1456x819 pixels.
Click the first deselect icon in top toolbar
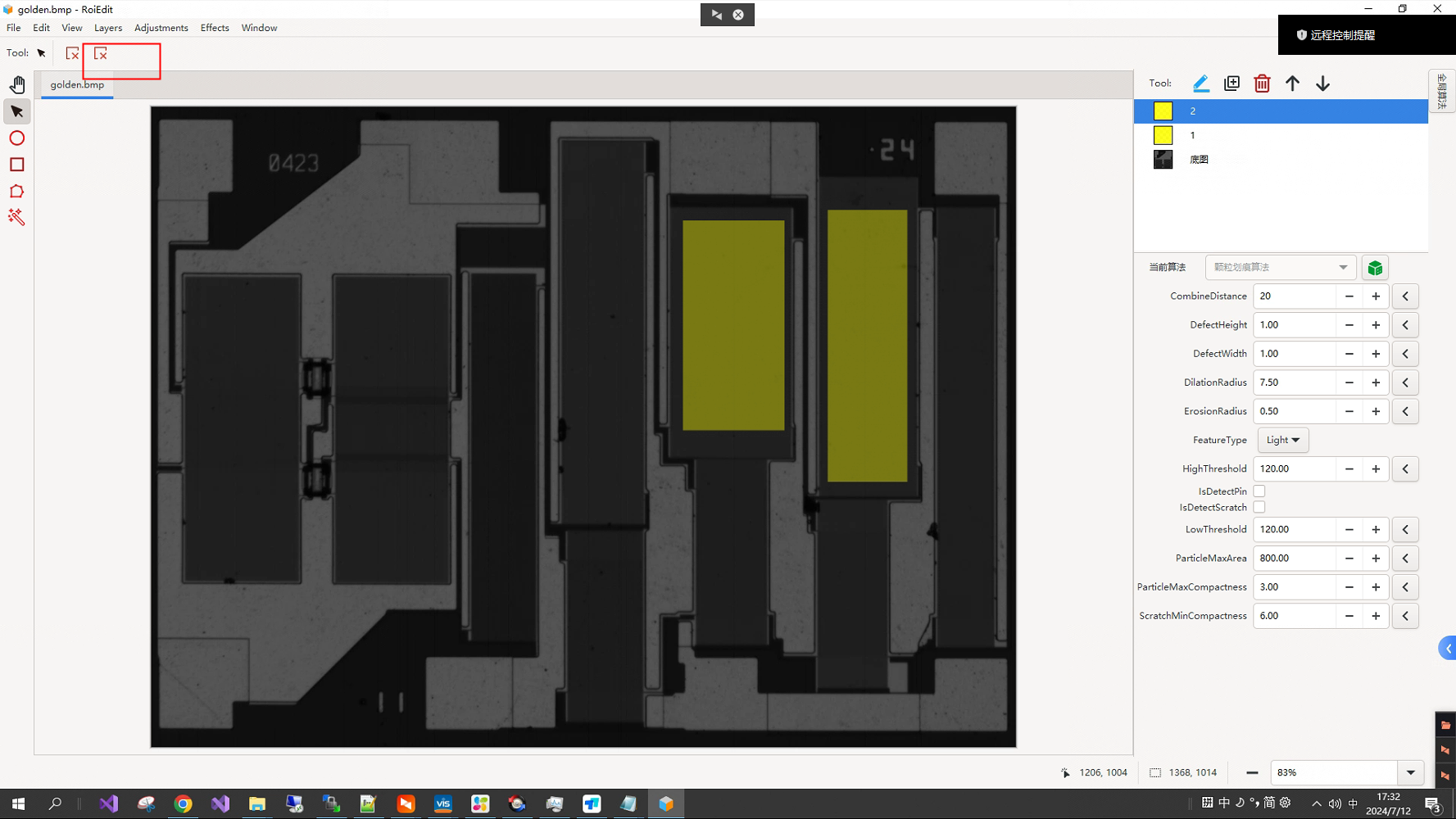coord(72,53)
